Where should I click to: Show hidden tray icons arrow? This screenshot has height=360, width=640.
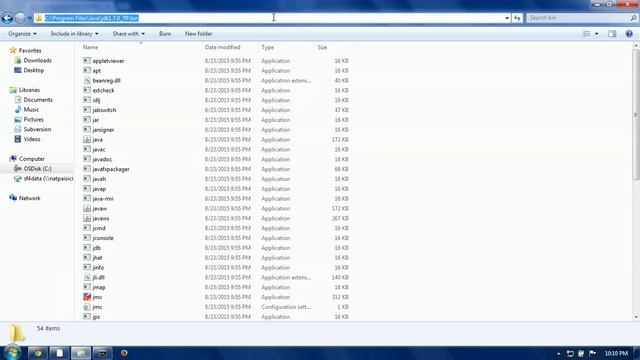(x=558, y=353)
